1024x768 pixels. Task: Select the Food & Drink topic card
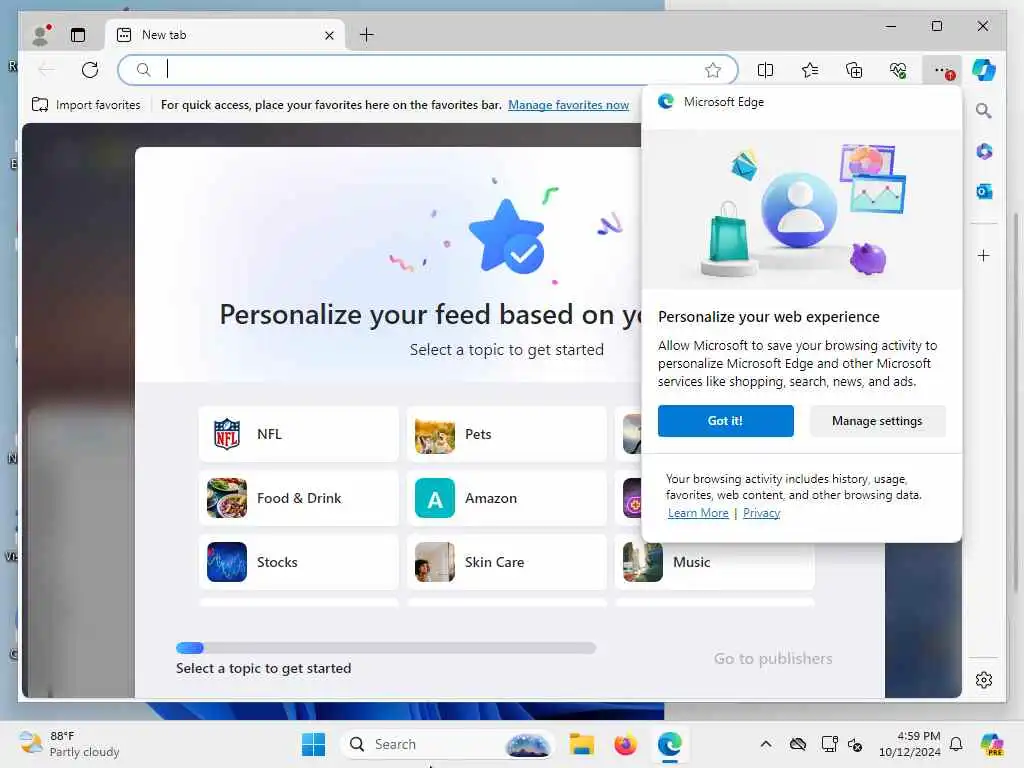point(298,498)
